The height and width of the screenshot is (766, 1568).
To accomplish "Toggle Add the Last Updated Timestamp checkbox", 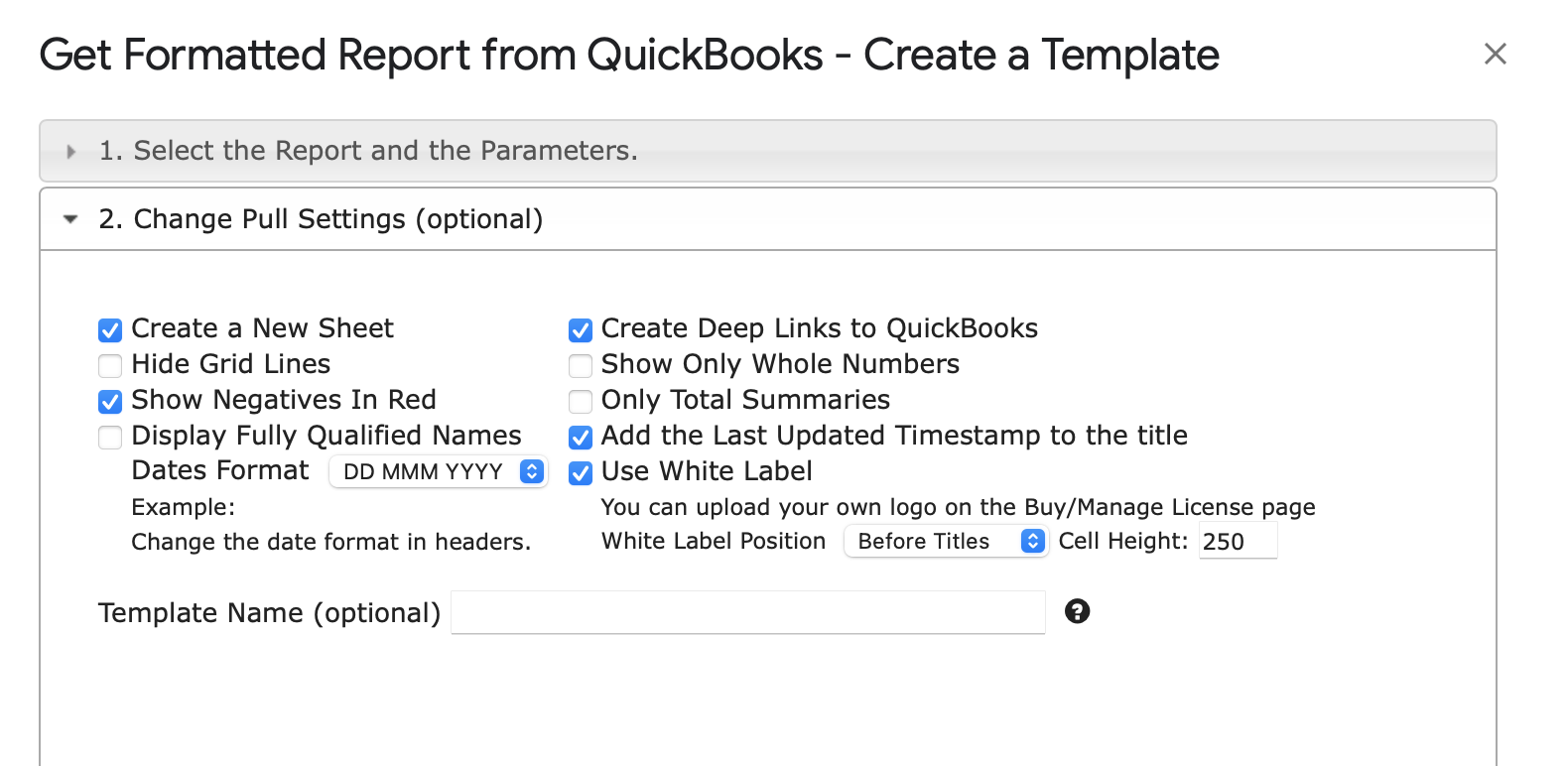I will [x=581, y=437].
